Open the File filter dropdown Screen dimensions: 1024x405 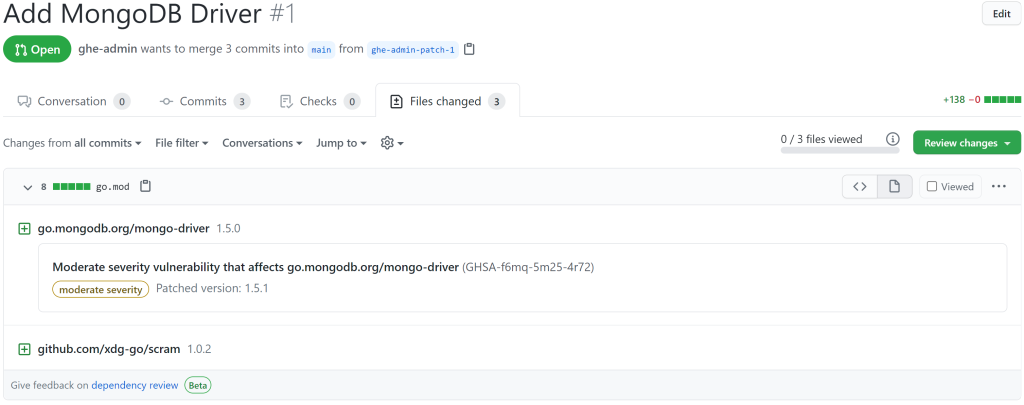click(181, 143)
